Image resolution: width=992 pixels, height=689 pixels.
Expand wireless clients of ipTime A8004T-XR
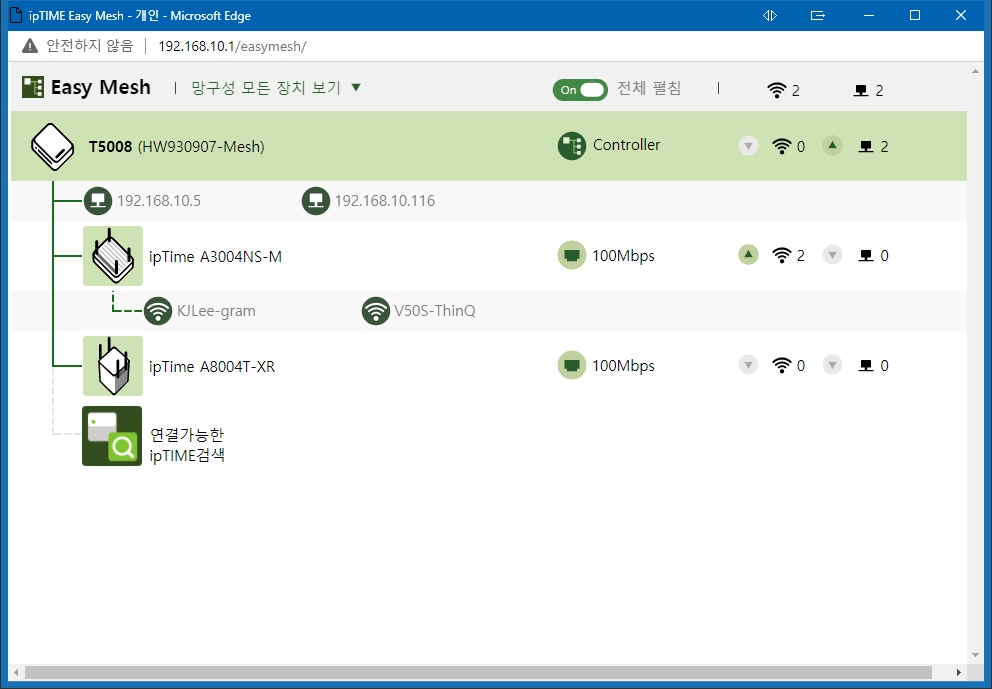(x=748, y=365)
